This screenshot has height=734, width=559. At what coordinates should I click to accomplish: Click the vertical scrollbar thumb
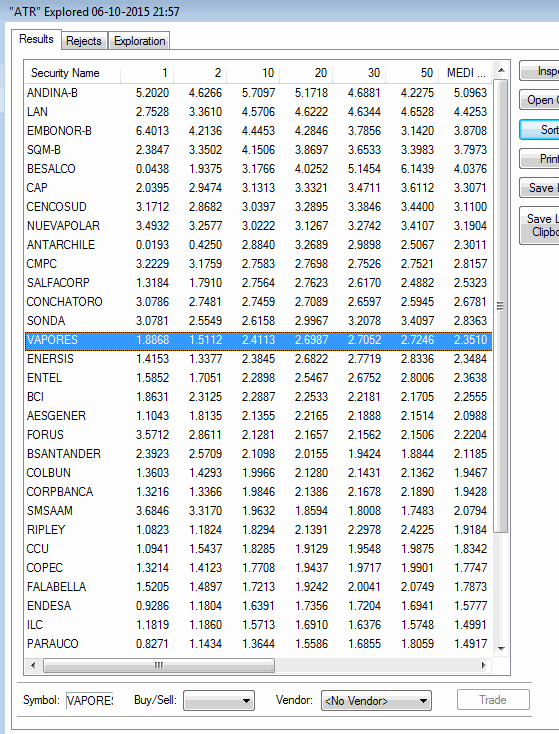click(501, 306)
